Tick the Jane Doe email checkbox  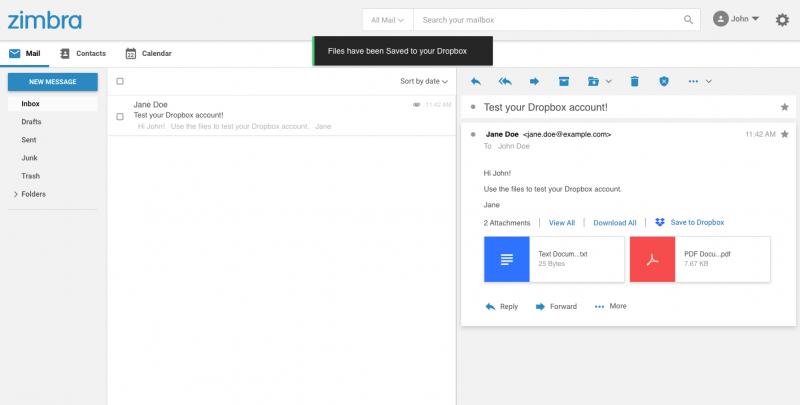click(120, 116)
